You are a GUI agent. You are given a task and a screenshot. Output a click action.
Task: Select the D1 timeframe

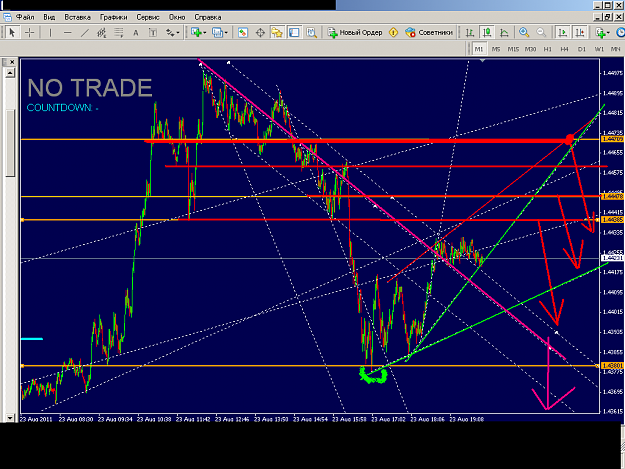[582, 49]
